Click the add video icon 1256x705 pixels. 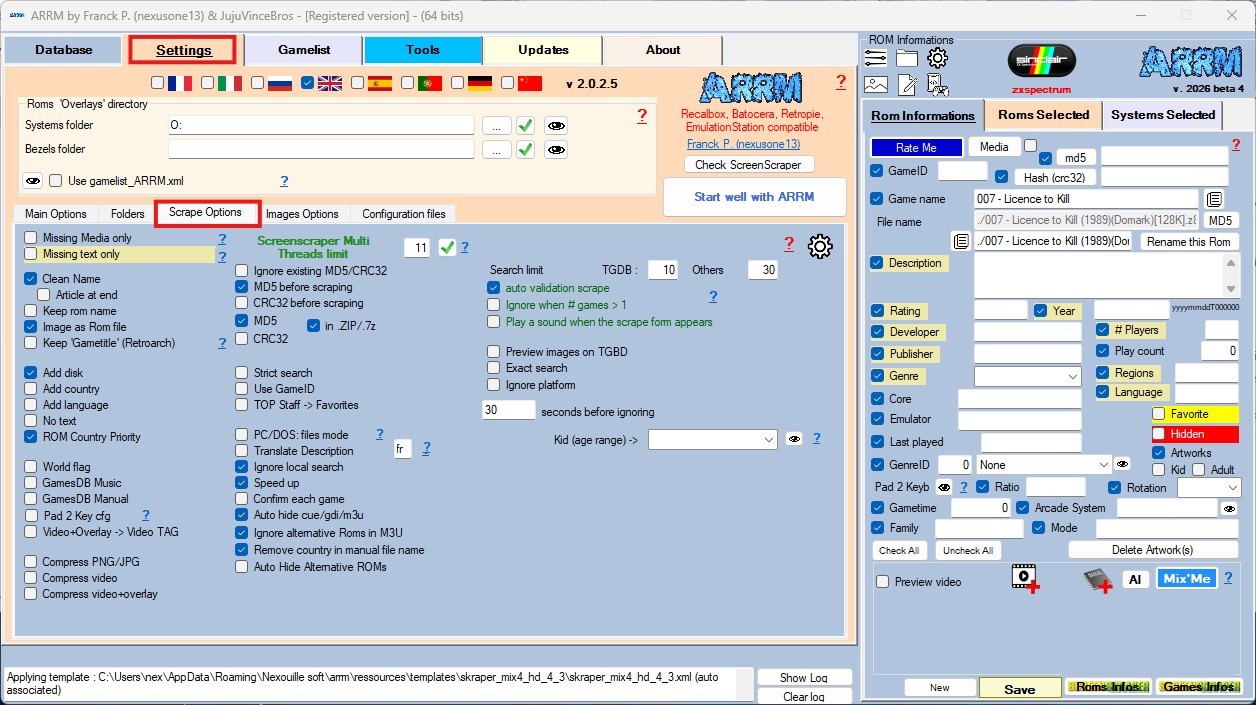[1025, 579]
